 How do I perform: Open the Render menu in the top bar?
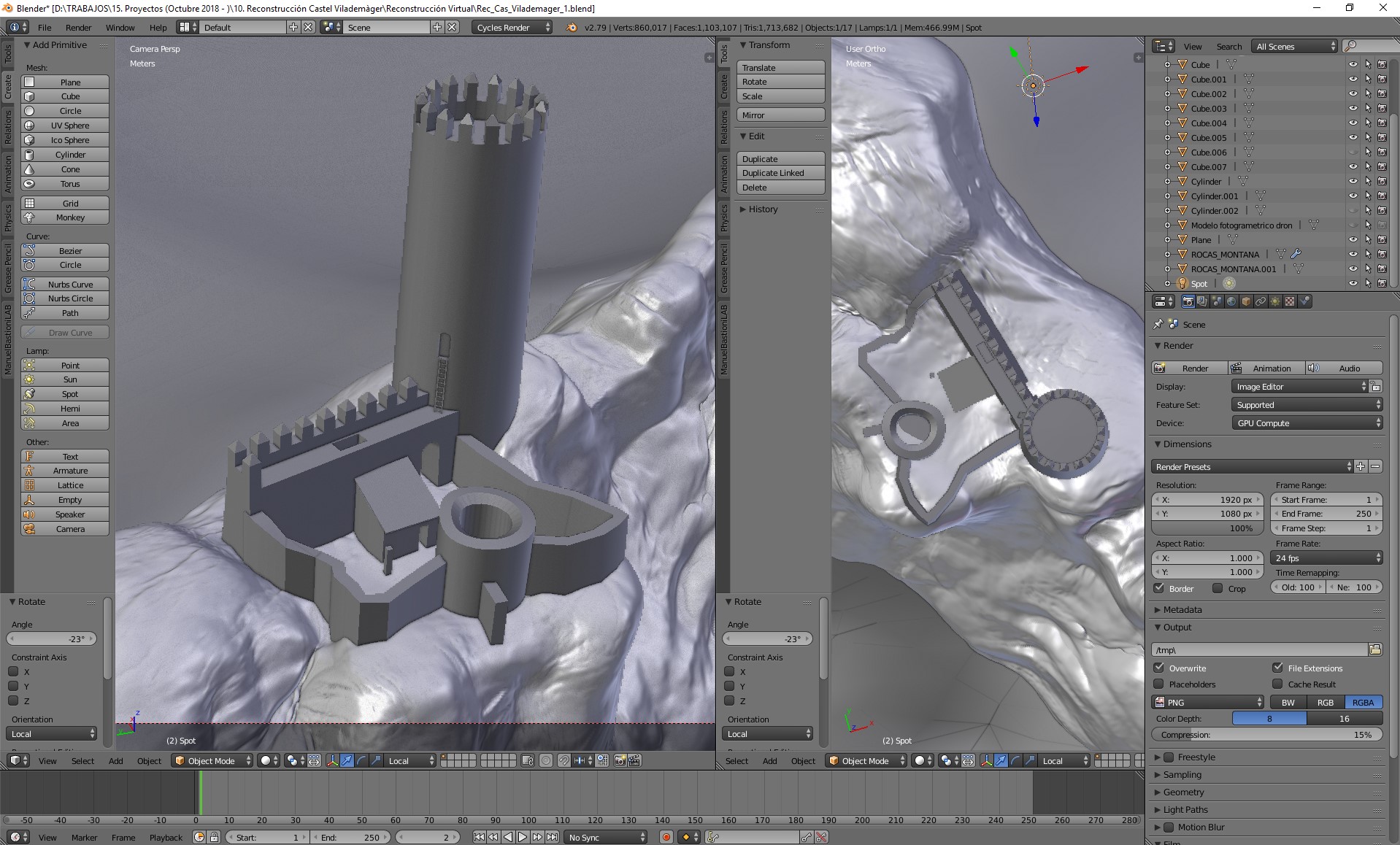[x=79, y=28]
